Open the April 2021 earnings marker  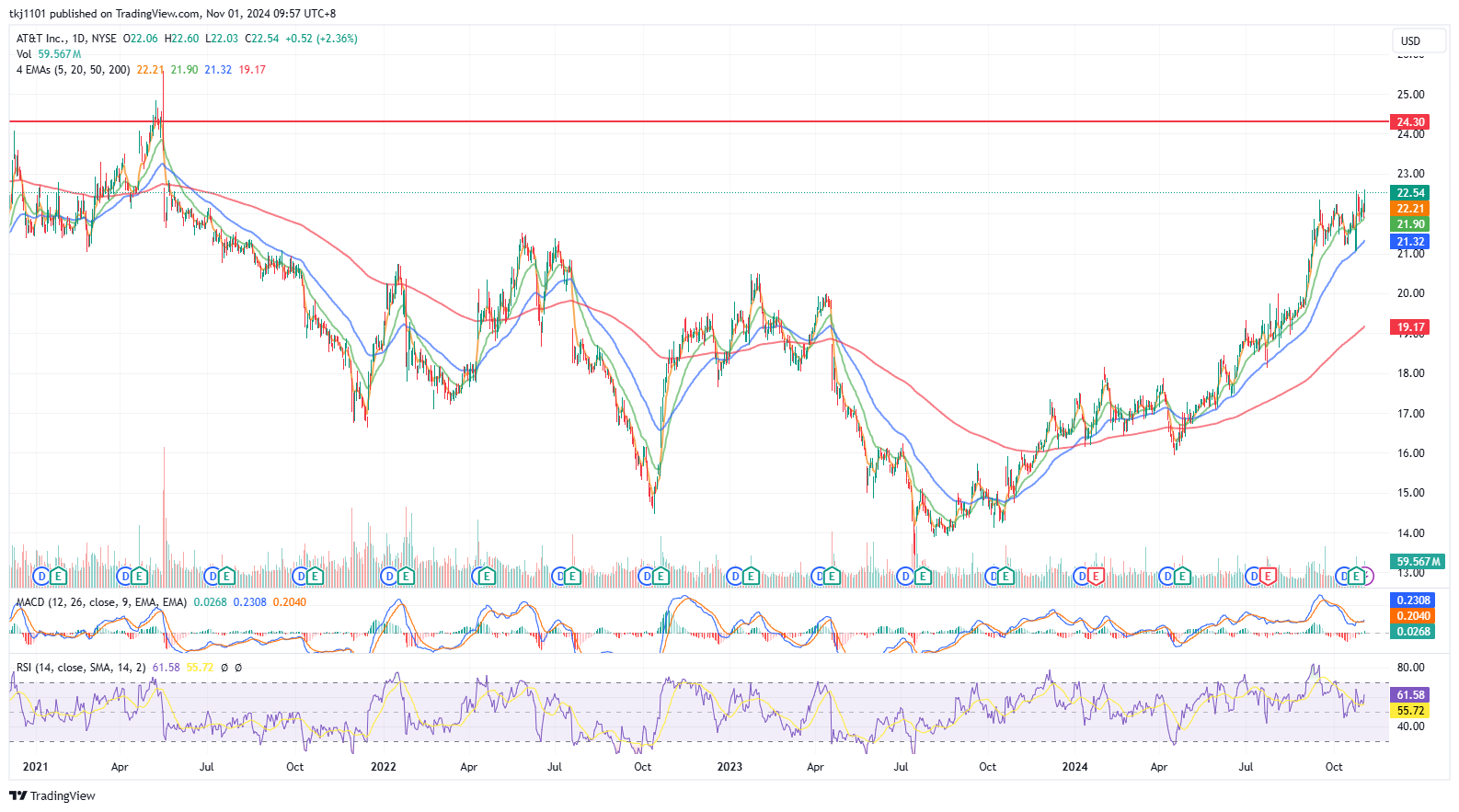139,577
